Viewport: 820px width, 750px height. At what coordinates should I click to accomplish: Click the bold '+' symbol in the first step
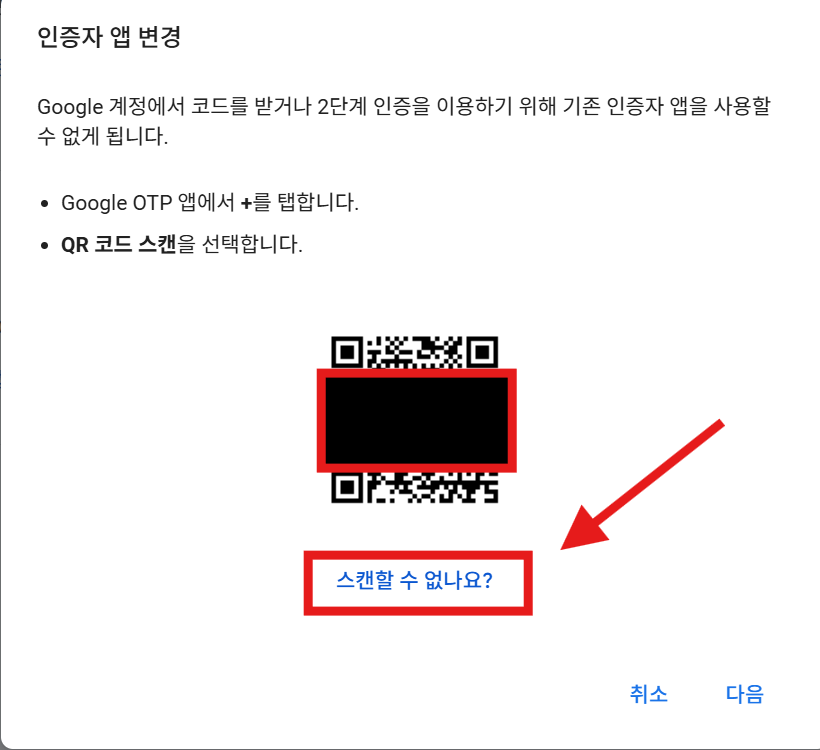[x=246, y=203]
